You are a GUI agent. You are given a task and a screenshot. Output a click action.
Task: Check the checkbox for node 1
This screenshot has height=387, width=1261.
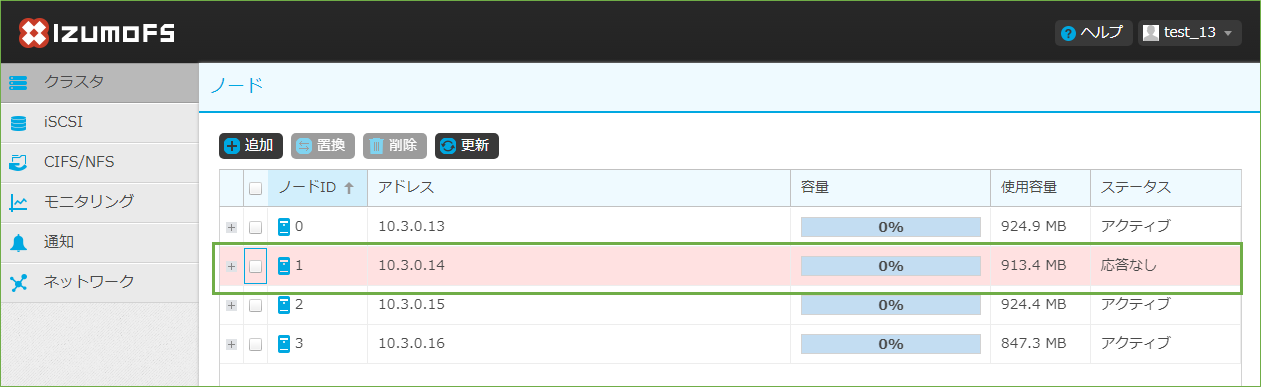pyautogui.click(x=255, y=266)
